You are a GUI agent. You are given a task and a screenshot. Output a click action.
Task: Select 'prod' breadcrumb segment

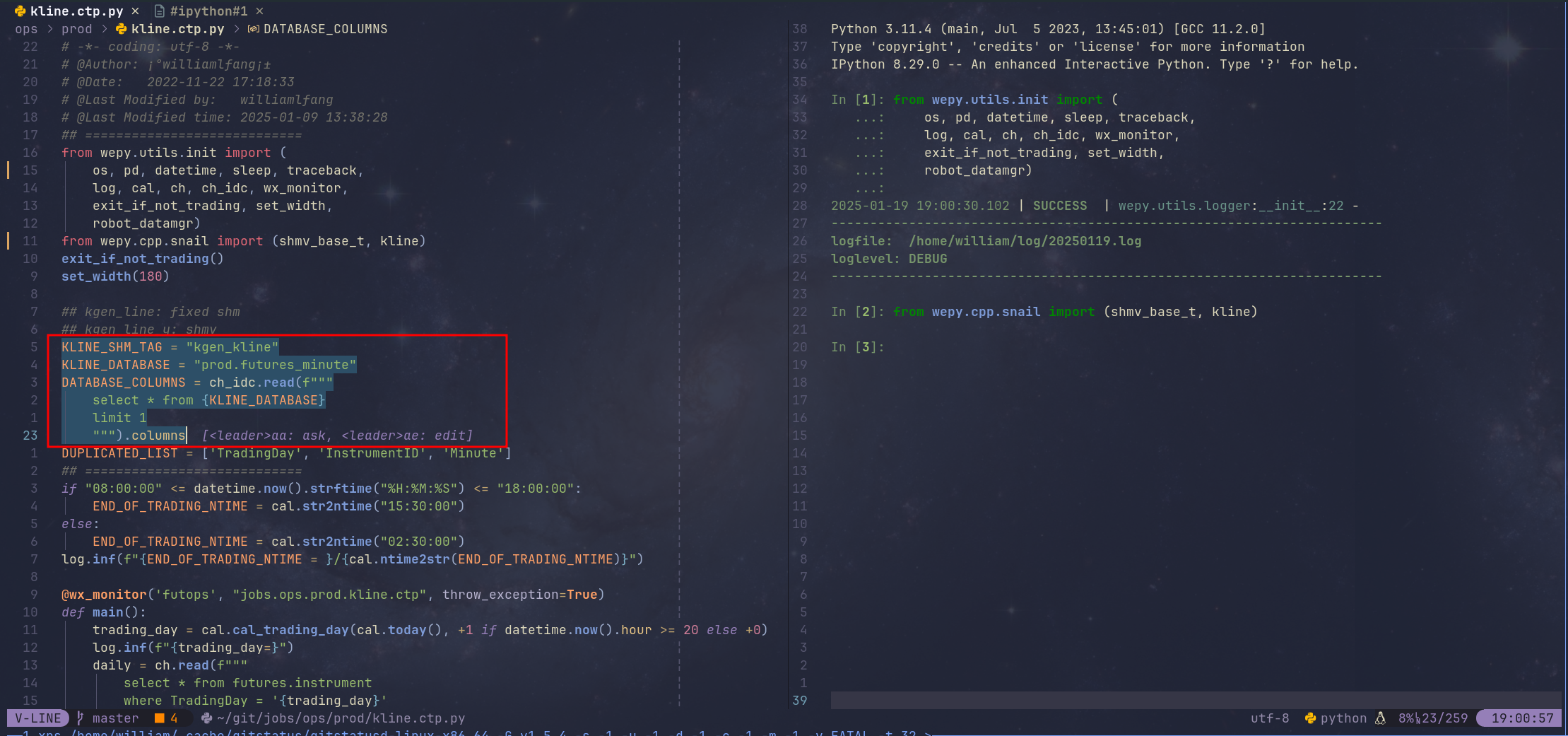tap(76, 29)
